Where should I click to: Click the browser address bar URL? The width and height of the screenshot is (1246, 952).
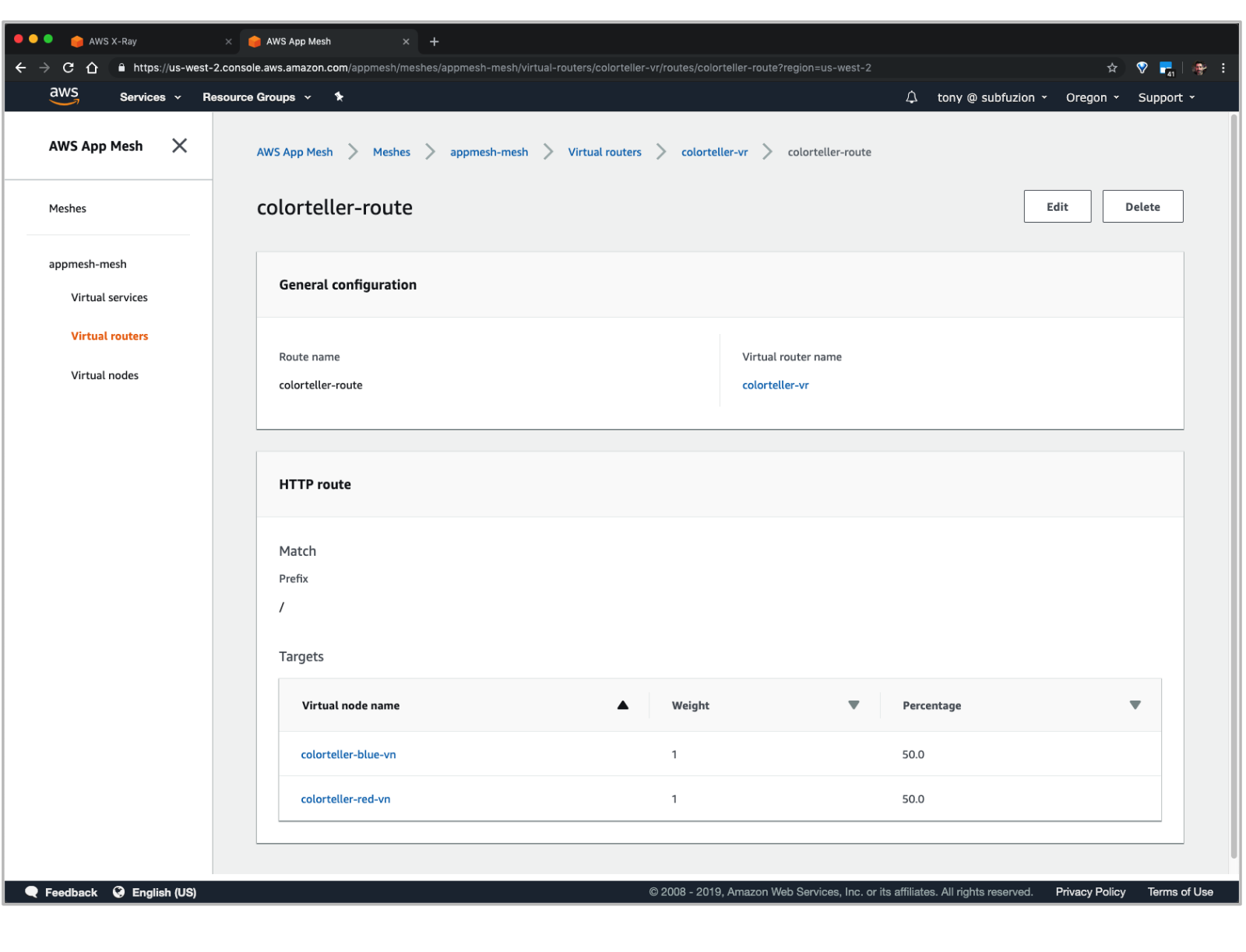tap(502, 68)
